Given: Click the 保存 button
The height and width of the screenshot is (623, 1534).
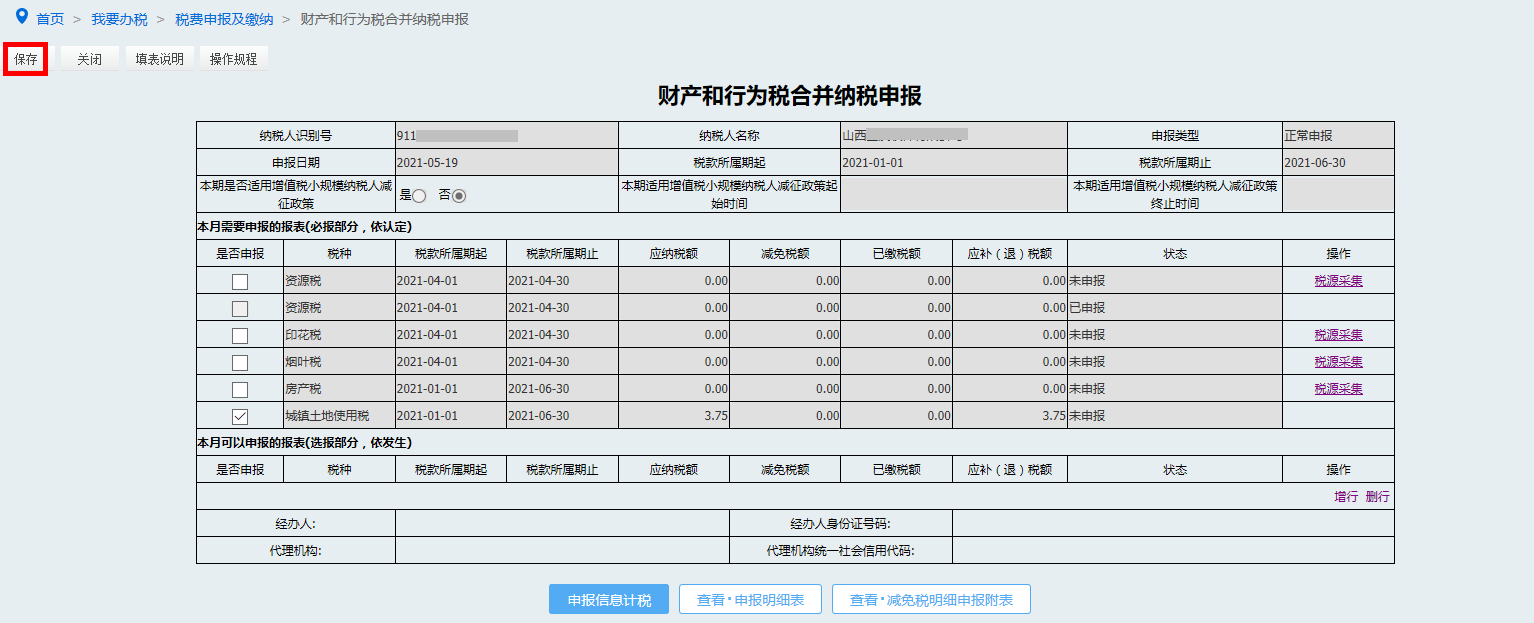Looking at the screenshot, I should point(26,59).
